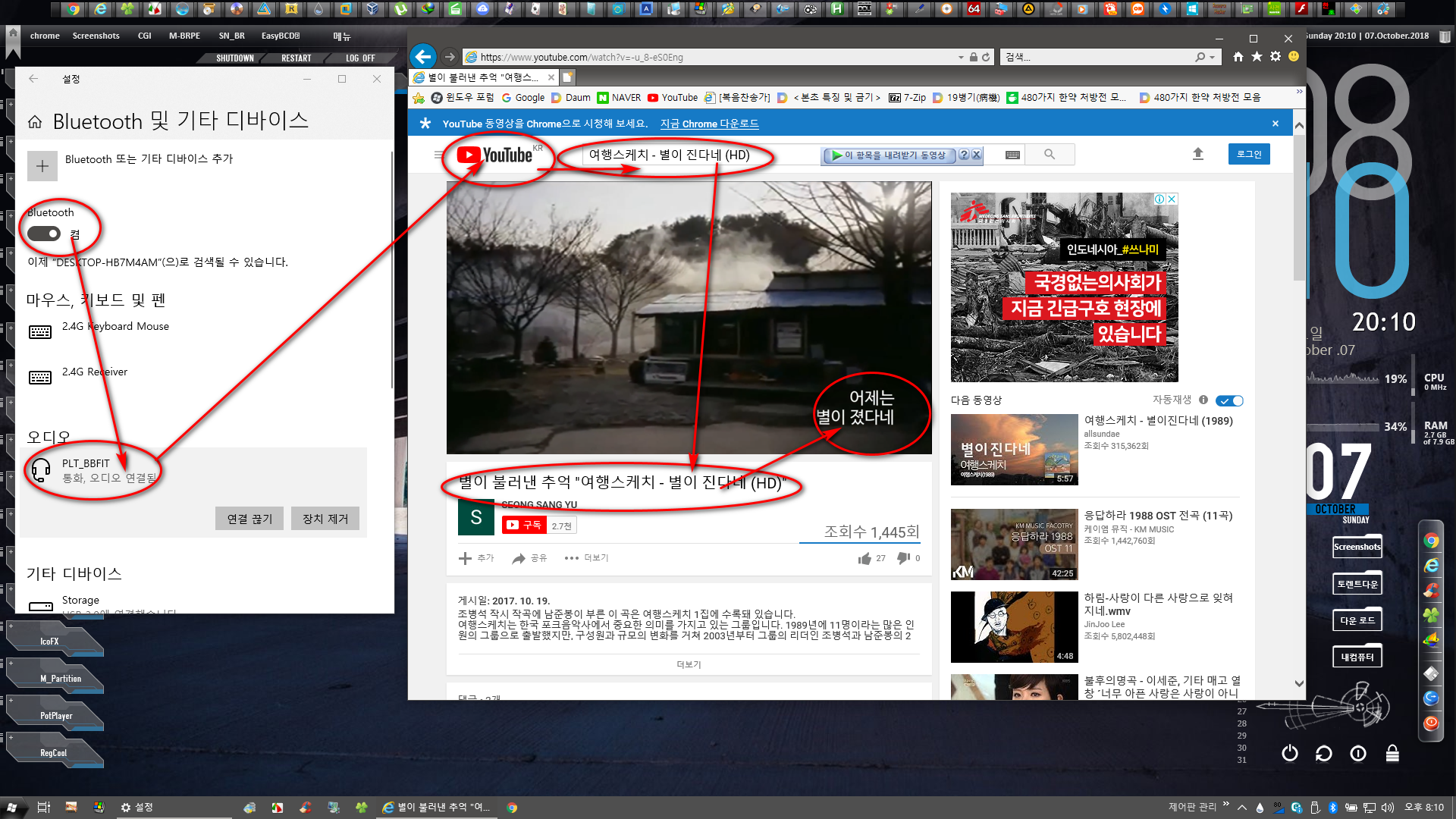Click the share arrow under video
This screenshot has height=819, width=1456.
tap(519, 558)
